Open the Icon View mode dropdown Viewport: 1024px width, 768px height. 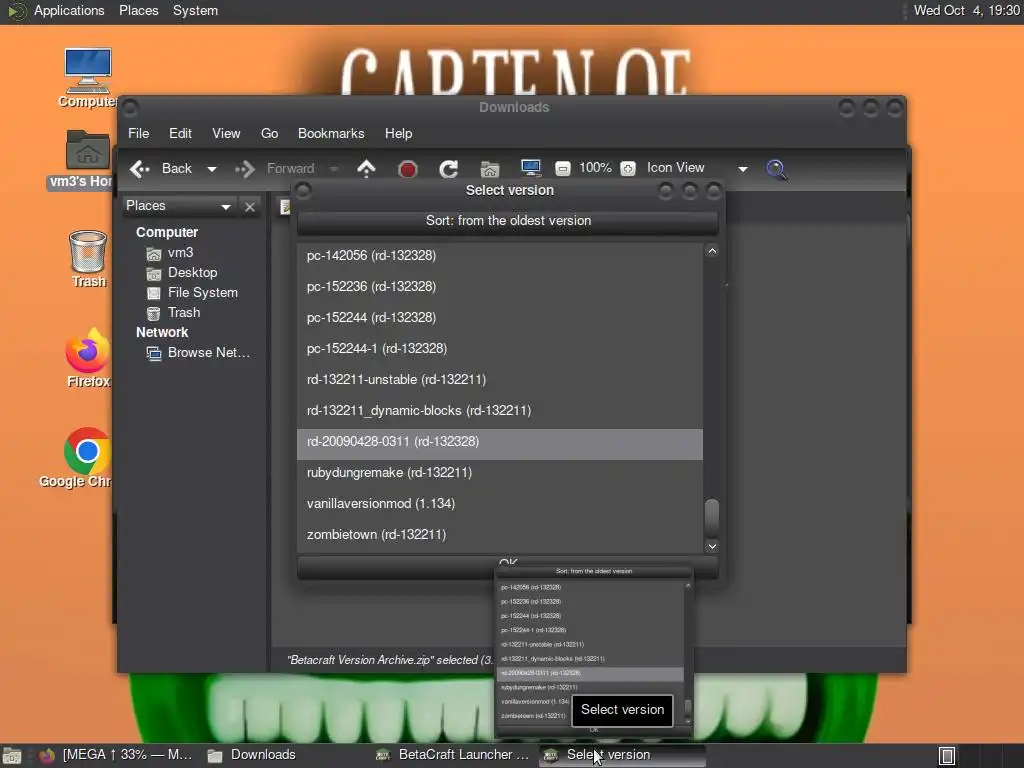697,168
